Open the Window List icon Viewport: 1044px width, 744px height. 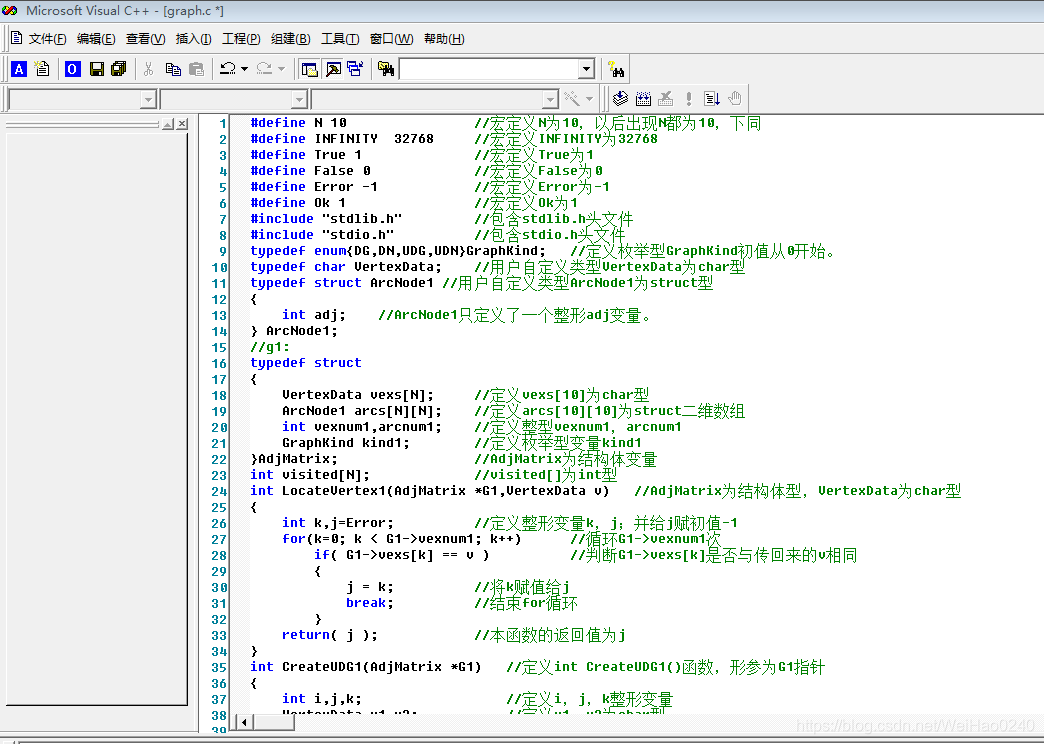coord(355,69)
